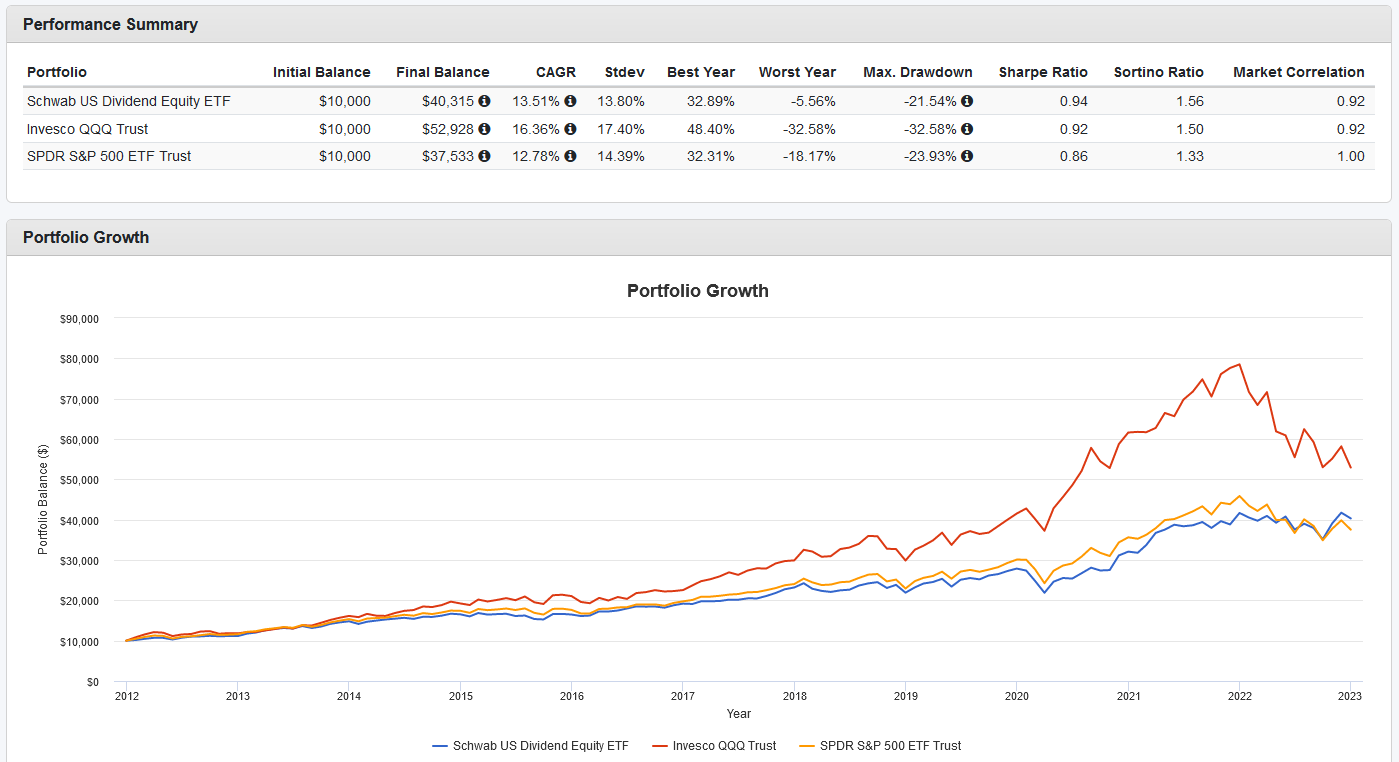Click the $90,000 y-axis label
This screenshot has width=1399, height=762.
click(79, 318)
